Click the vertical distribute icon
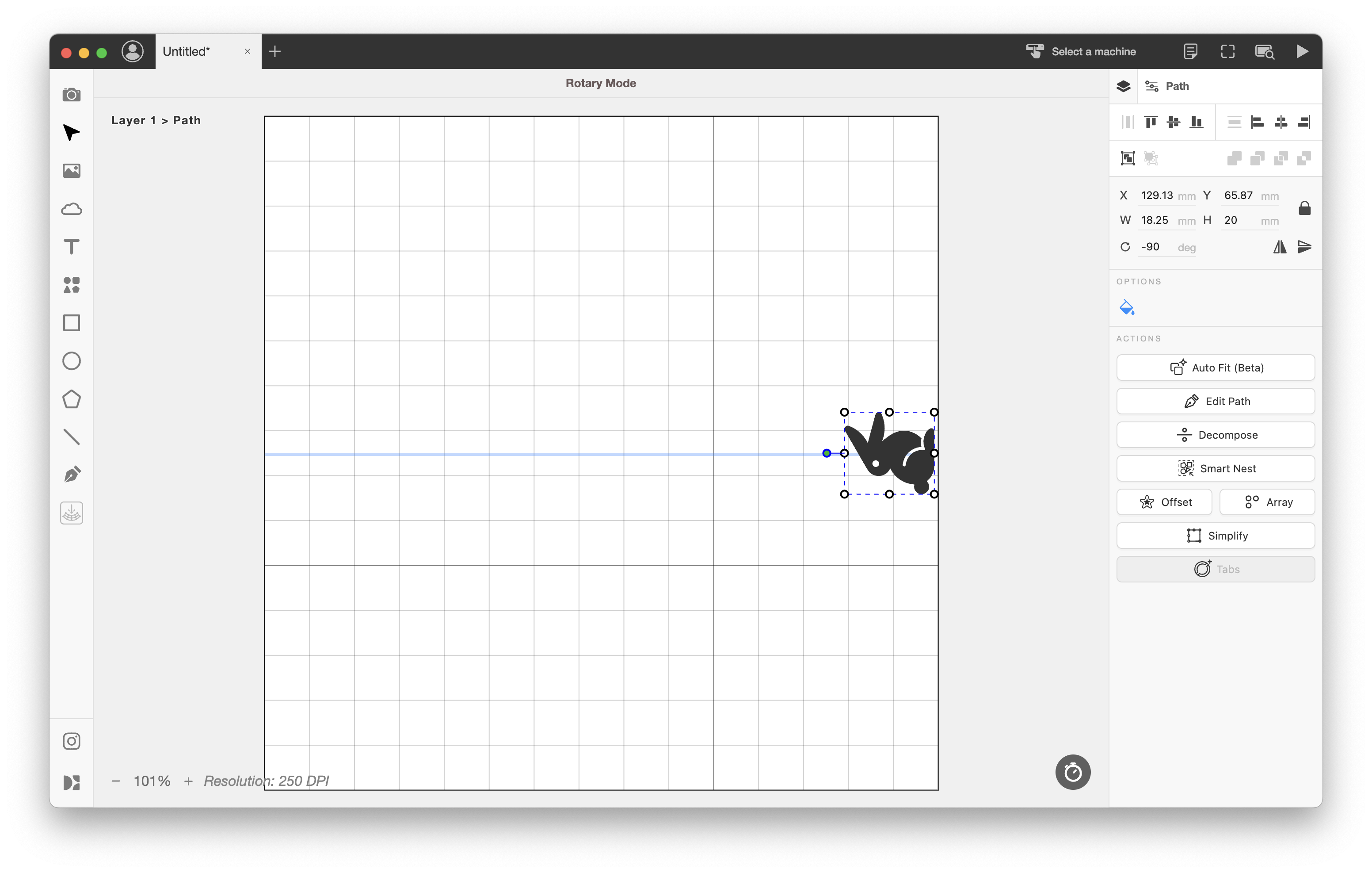This screenshot has width=1372, height=873. tap(1234, 122)
